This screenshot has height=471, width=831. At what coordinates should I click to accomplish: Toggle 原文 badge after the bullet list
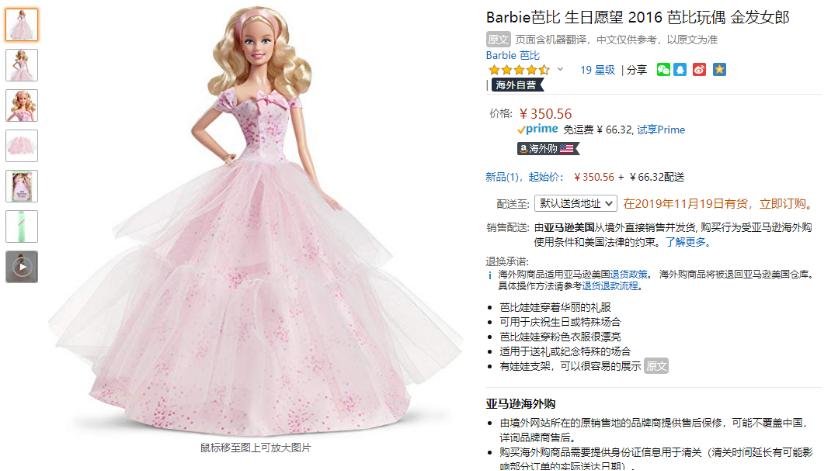[x=656, y=366]
